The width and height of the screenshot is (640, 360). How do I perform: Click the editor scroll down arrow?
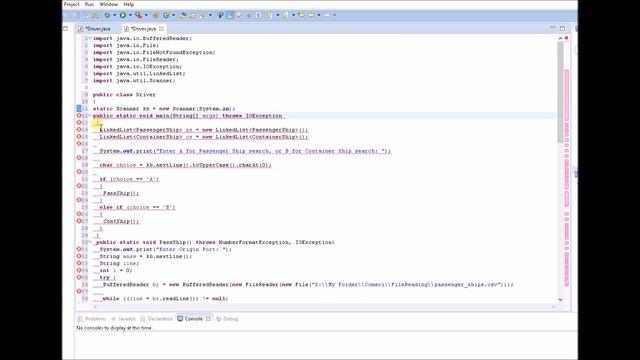560,300
